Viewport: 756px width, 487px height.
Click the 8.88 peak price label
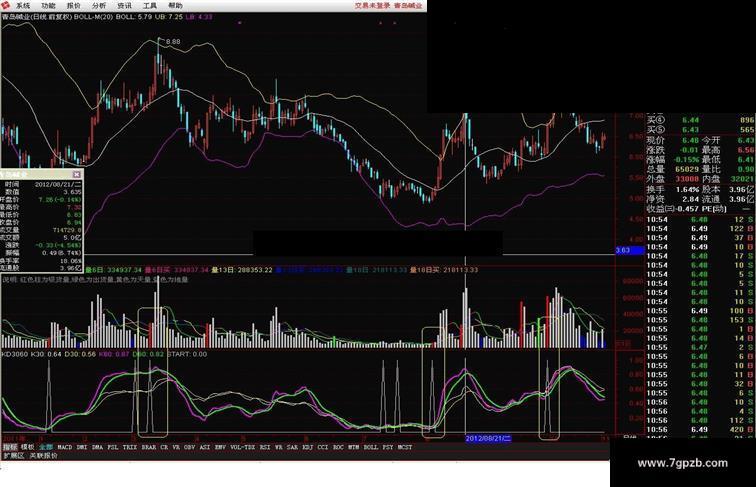click(x=173, y=41)
